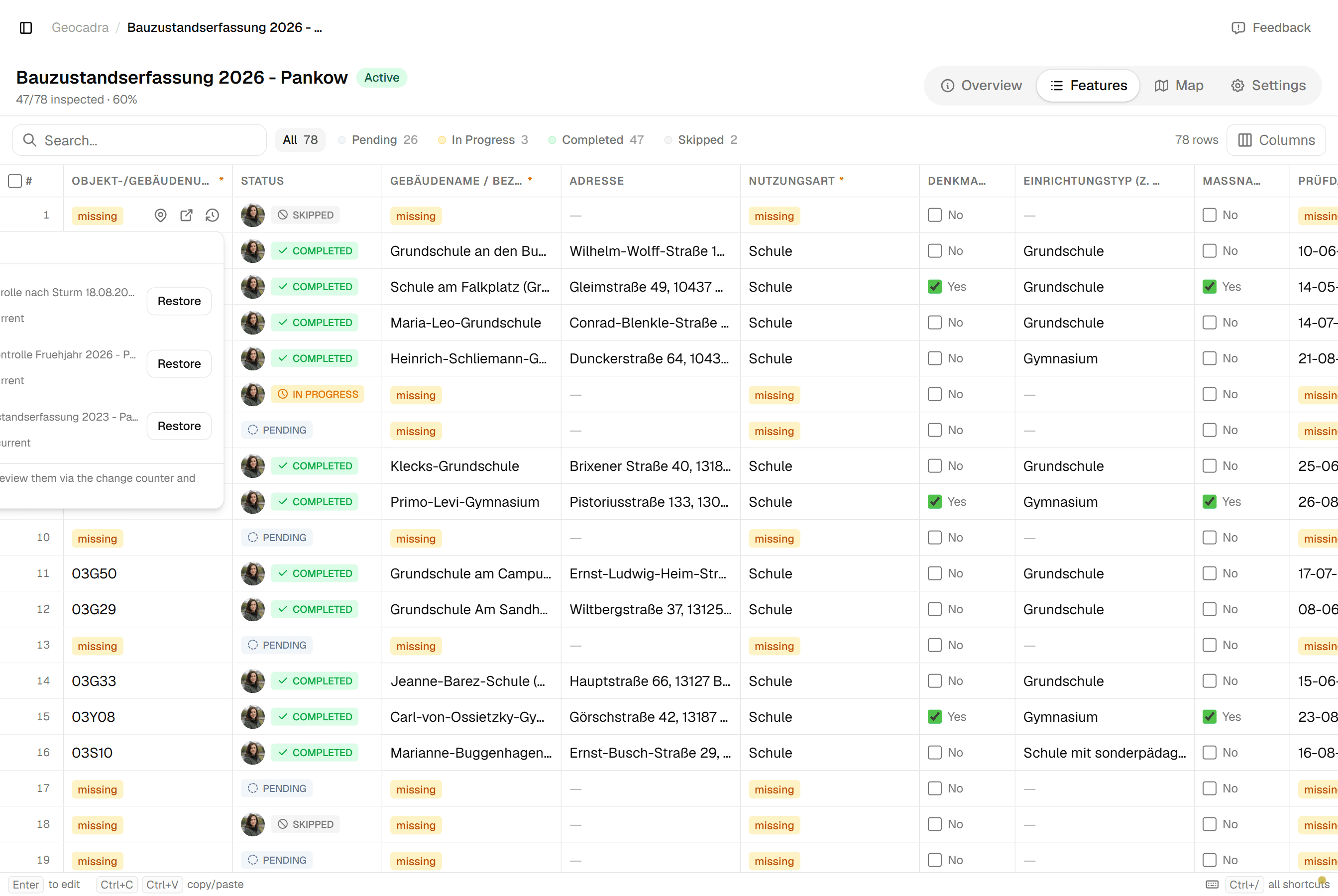Toggle the sidebar panel icon
The image size is (1338, 896).
[x=26, y=27]
